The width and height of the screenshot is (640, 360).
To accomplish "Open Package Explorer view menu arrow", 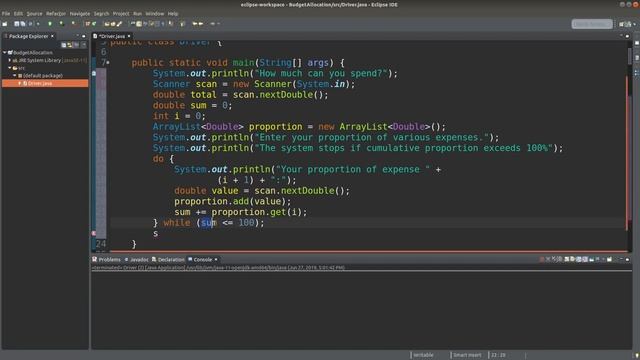I will pyautogui.click(x=84, y=45).
